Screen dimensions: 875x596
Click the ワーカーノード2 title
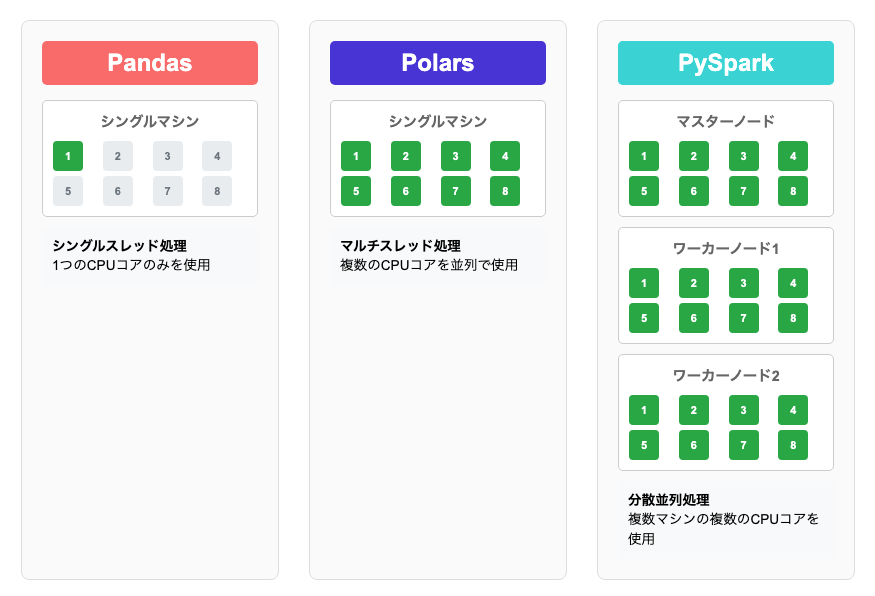pos(726,375)
